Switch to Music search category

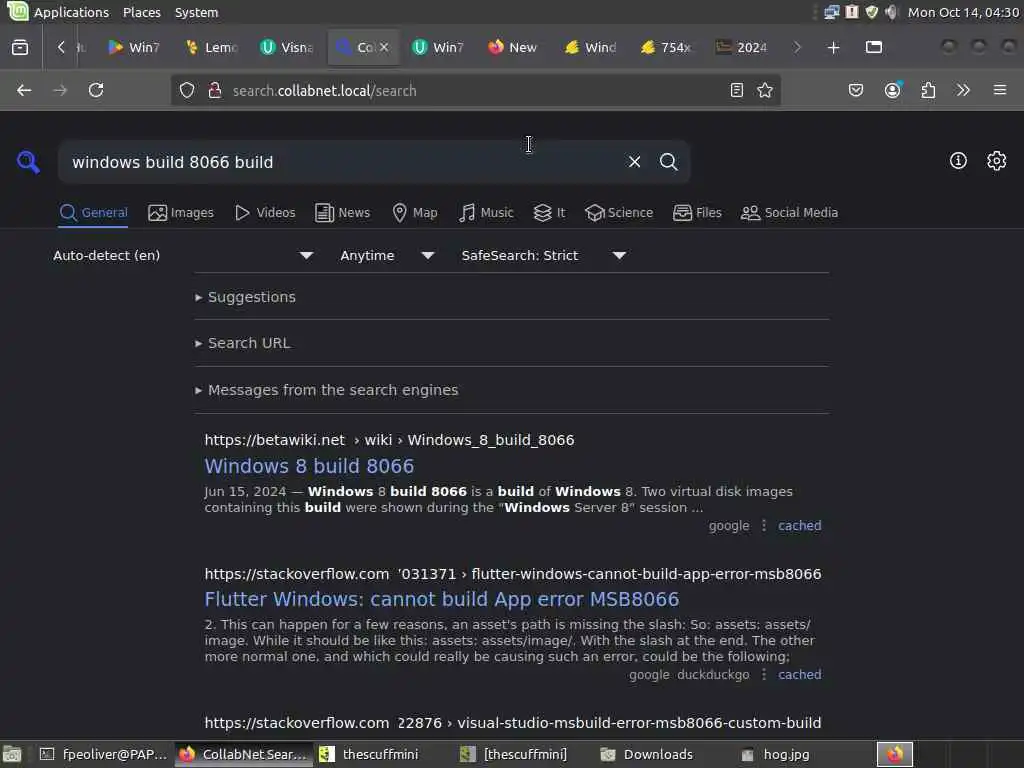click(486, 212)
